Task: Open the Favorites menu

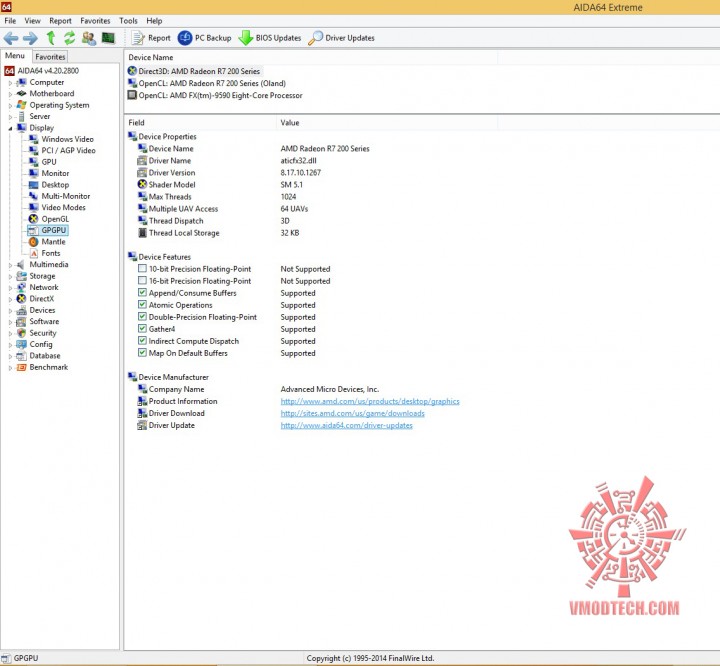Action: (95, 21)
